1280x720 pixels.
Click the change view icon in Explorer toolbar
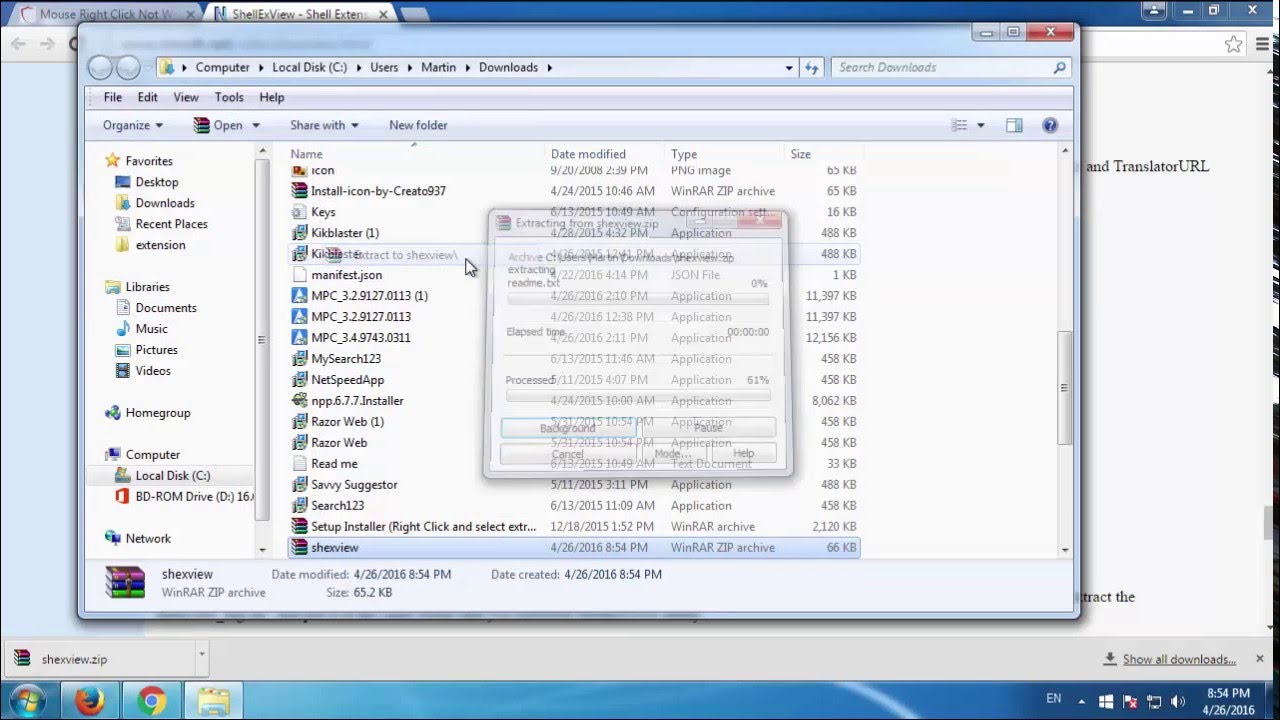[x=959, y=125]
